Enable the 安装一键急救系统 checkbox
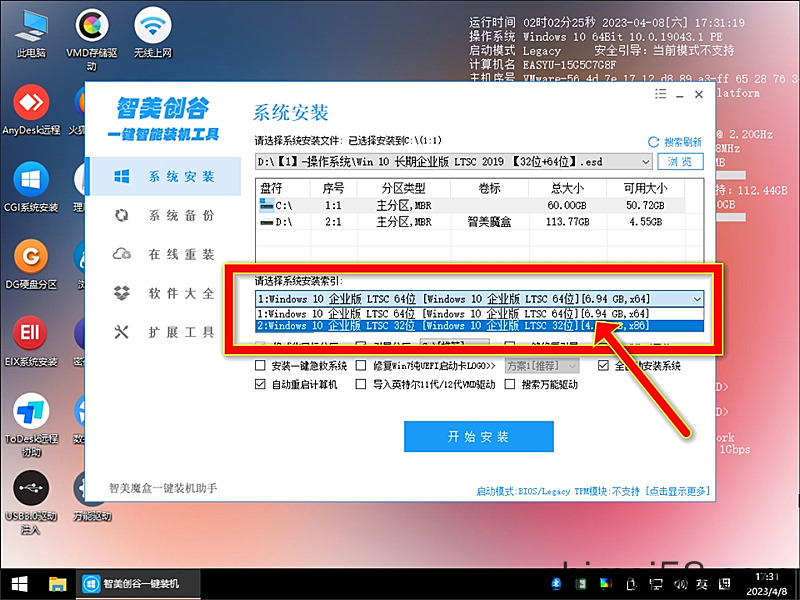The width and height of the screenshot is (800, 600). pyautogui.click(x=260, y=365)
